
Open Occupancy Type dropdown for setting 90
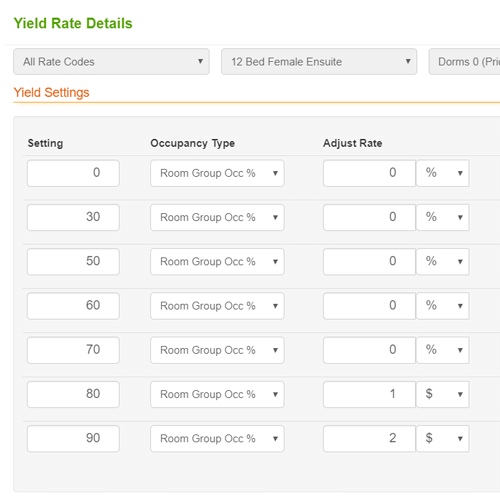click(x=217, y=439)
